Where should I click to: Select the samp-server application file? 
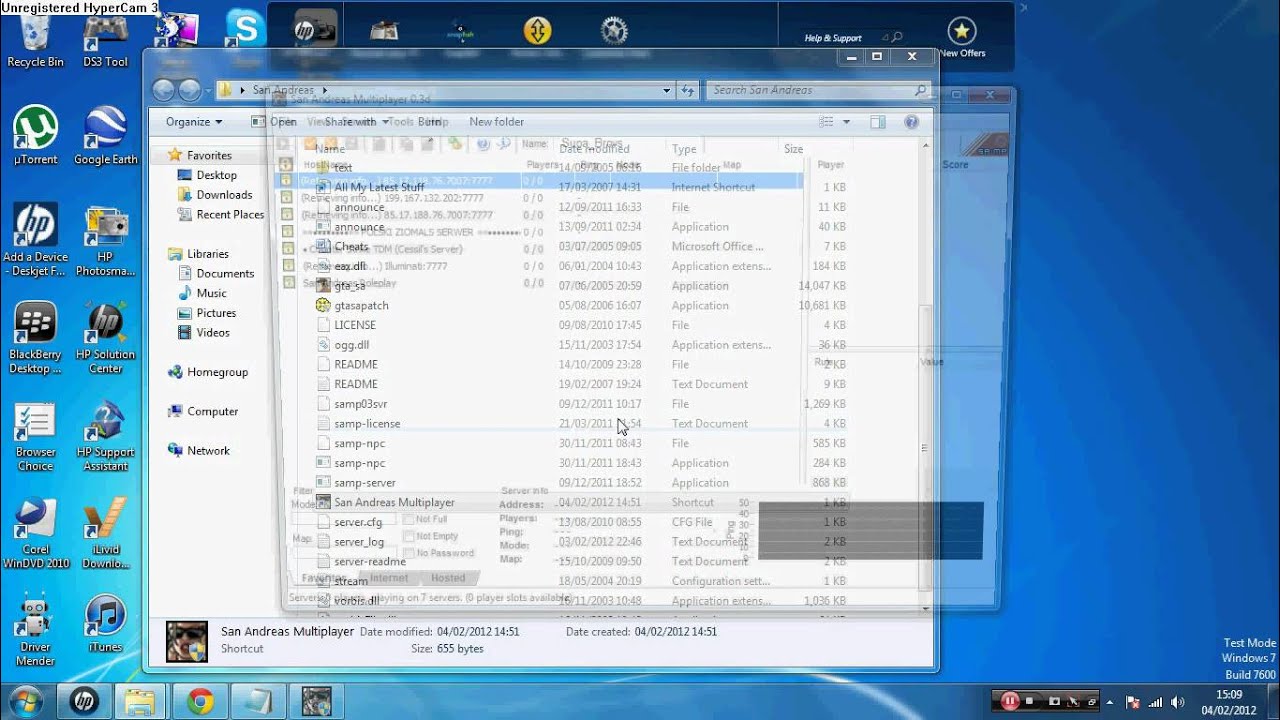(x=364, y=482)
